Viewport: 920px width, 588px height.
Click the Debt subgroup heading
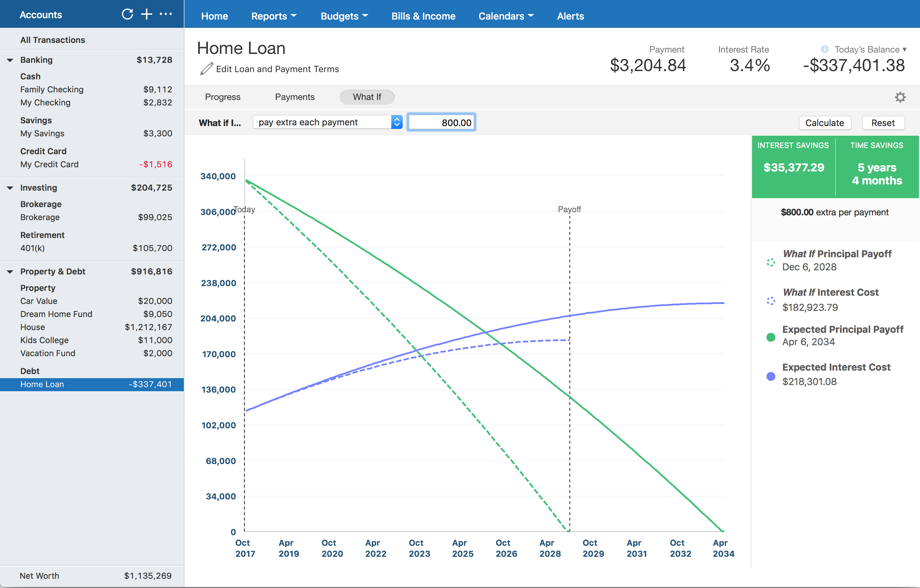(30, 371)
